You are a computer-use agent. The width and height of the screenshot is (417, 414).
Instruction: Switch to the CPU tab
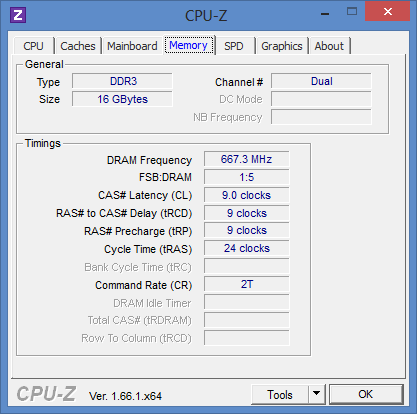pos(34,46)
